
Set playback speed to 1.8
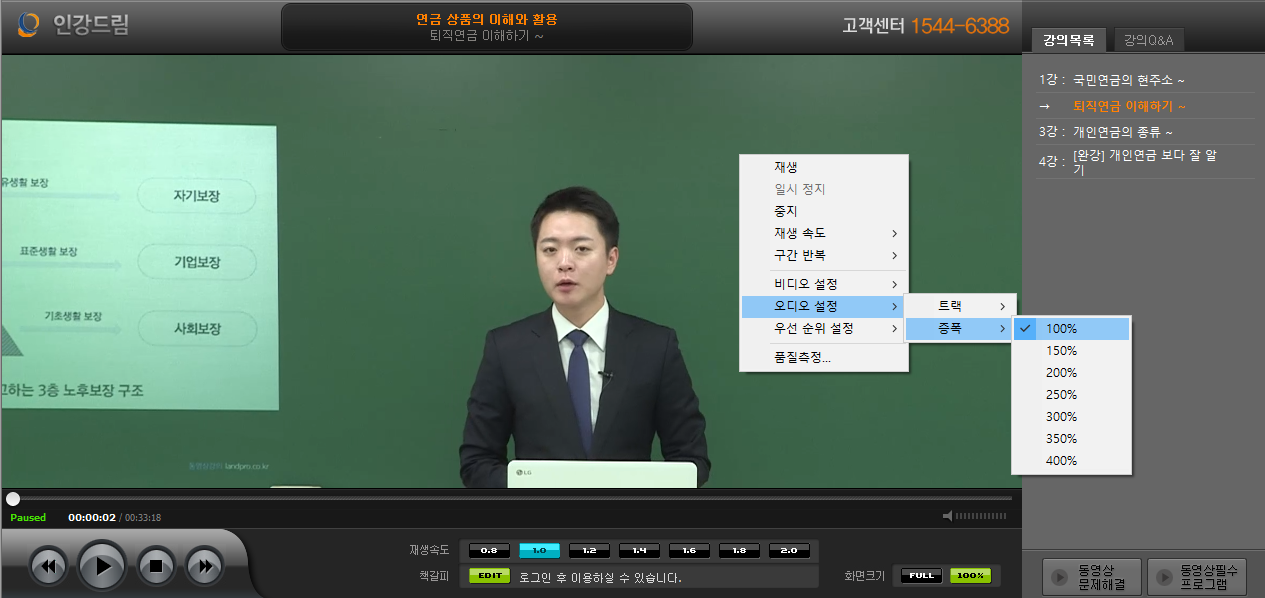[739, 550]
